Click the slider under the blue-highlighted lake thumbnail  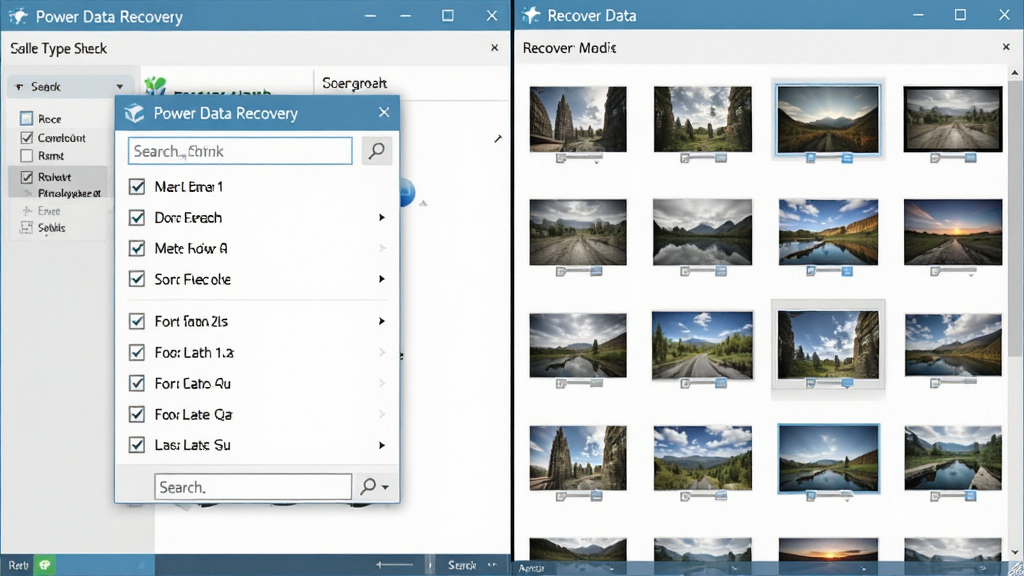pos(828,496)
